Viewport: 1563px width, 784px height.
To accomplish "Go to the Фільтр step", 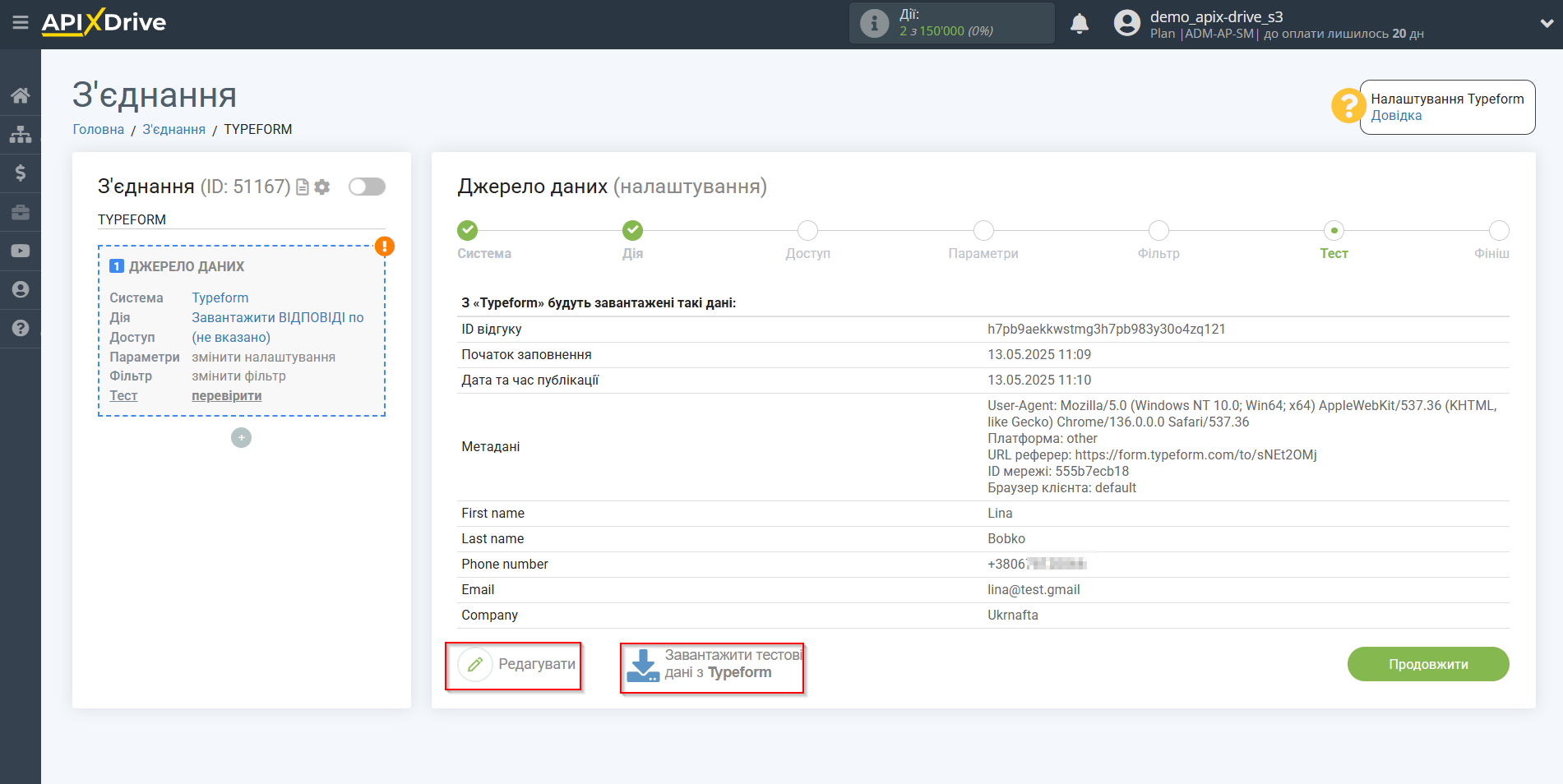I will pos(1158,231).
